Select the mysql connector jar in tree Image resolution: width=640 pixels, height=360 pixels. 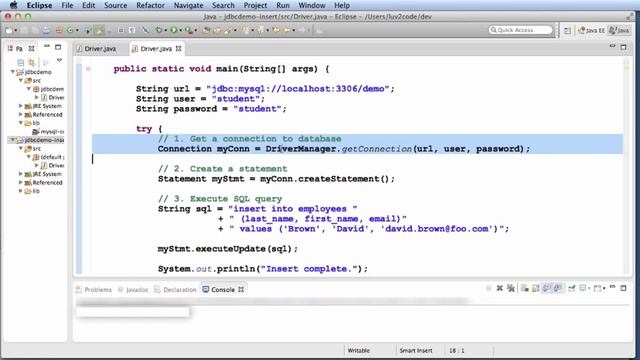[x=48, y=131]
